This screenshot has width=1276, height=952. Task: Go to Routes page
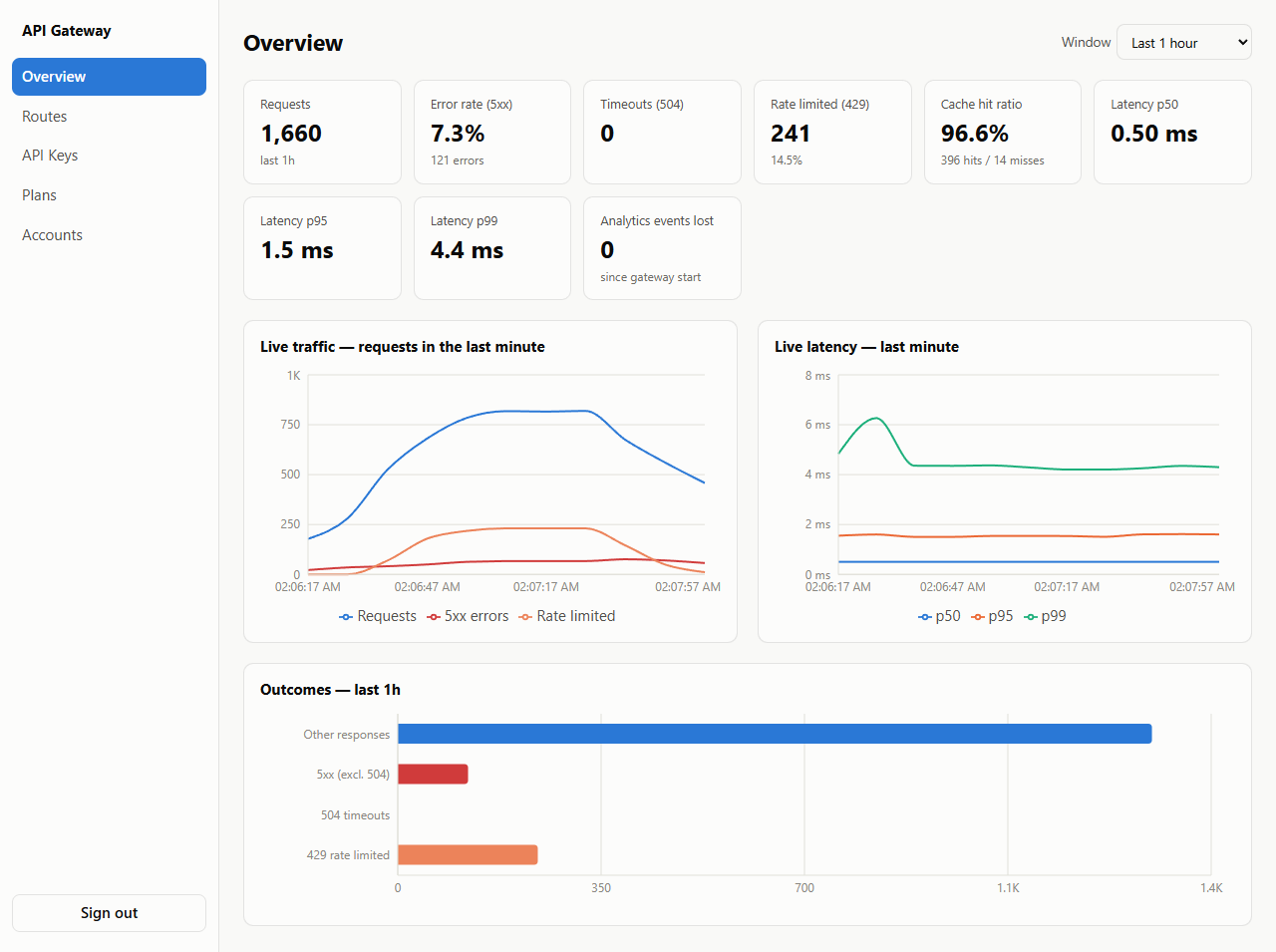(109, 117)
